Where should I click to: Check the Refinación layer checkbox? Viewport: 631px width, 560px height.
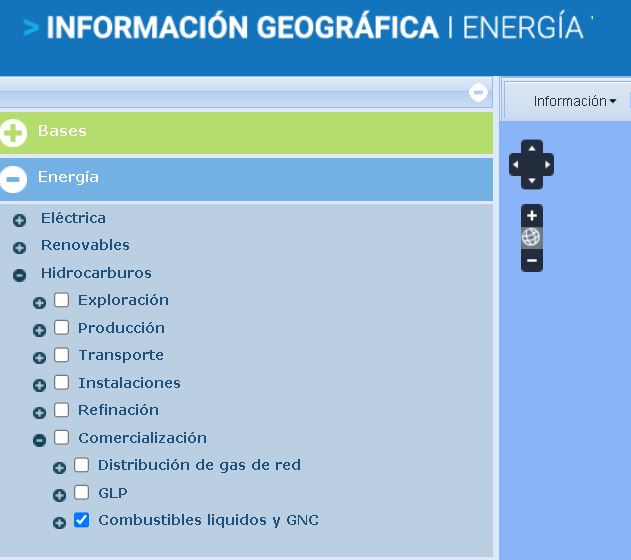pos(62,409)
